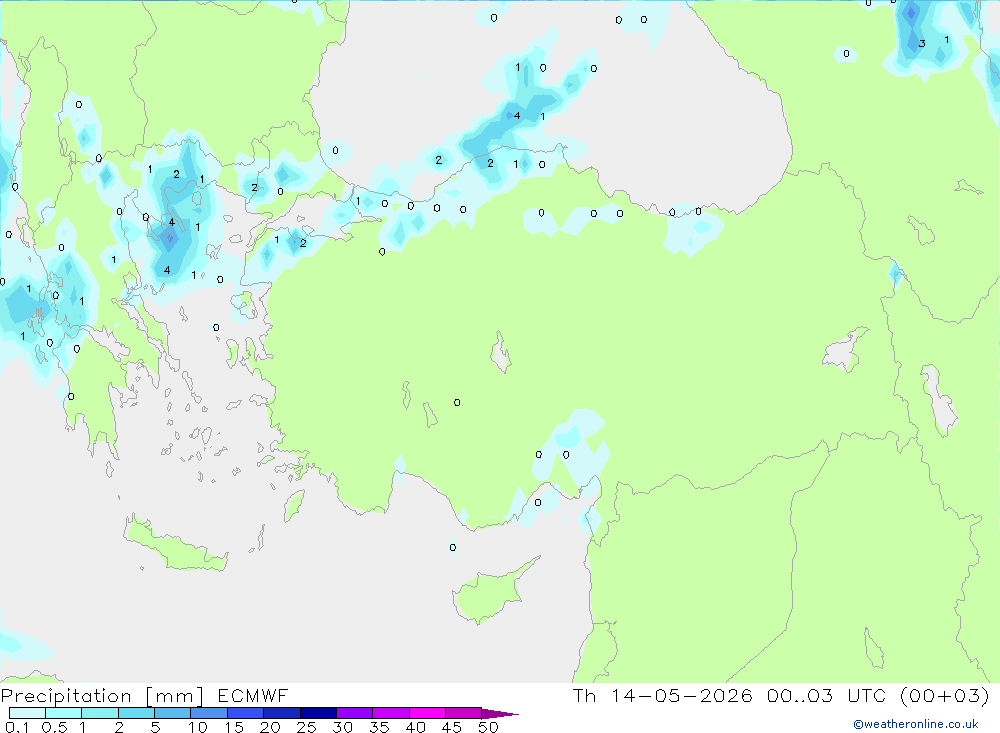Click the legend label '30'
The width and height of the screenshot is (1000, 733).
(x=343, y=727)
